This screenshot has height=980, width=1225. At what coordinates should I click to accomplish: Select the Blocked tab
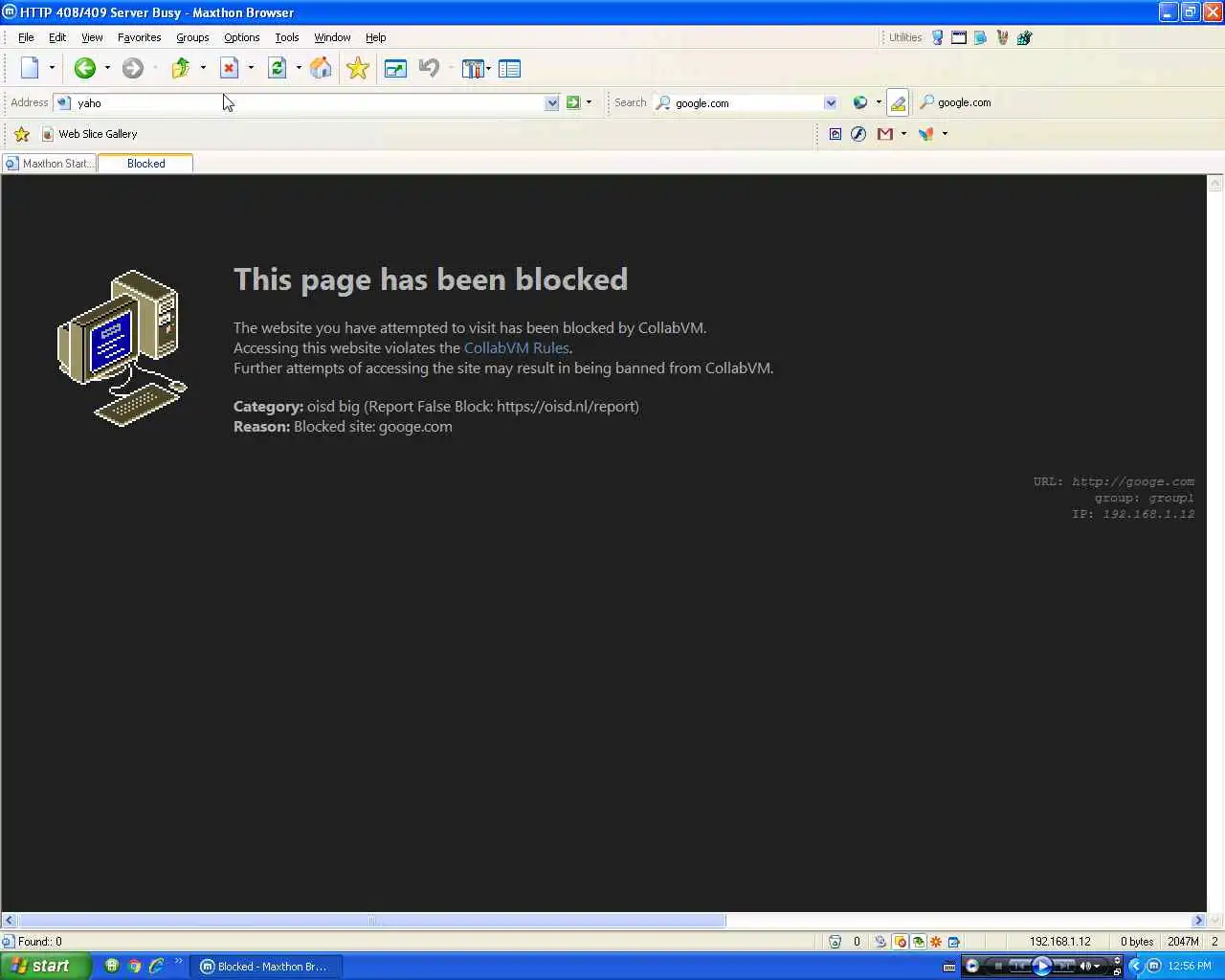click(145, 164)
